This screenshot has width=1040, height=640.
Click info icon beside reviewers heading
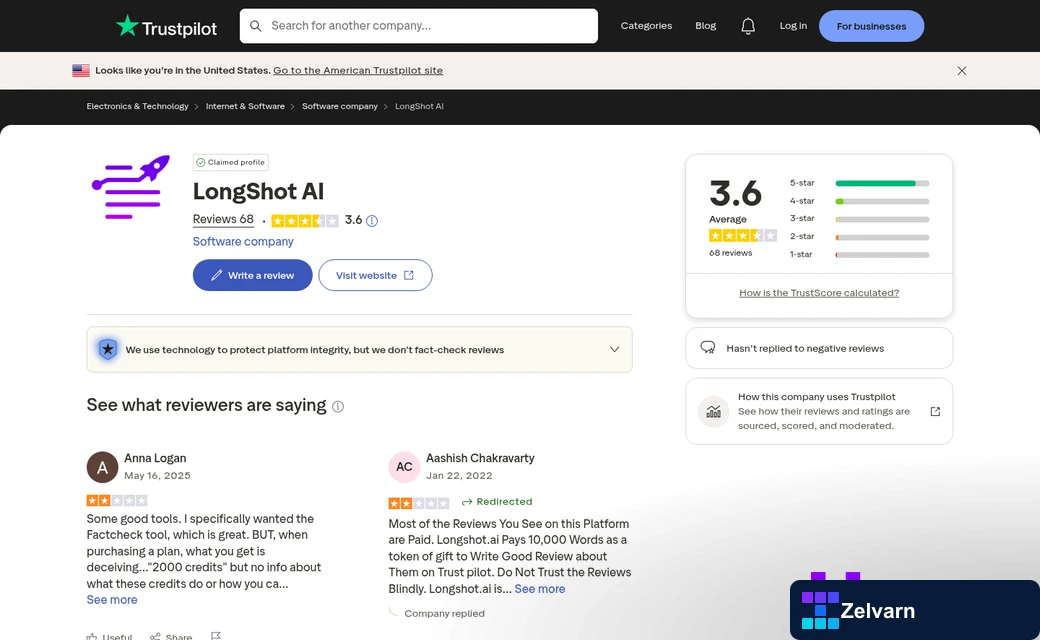(338, 407)
